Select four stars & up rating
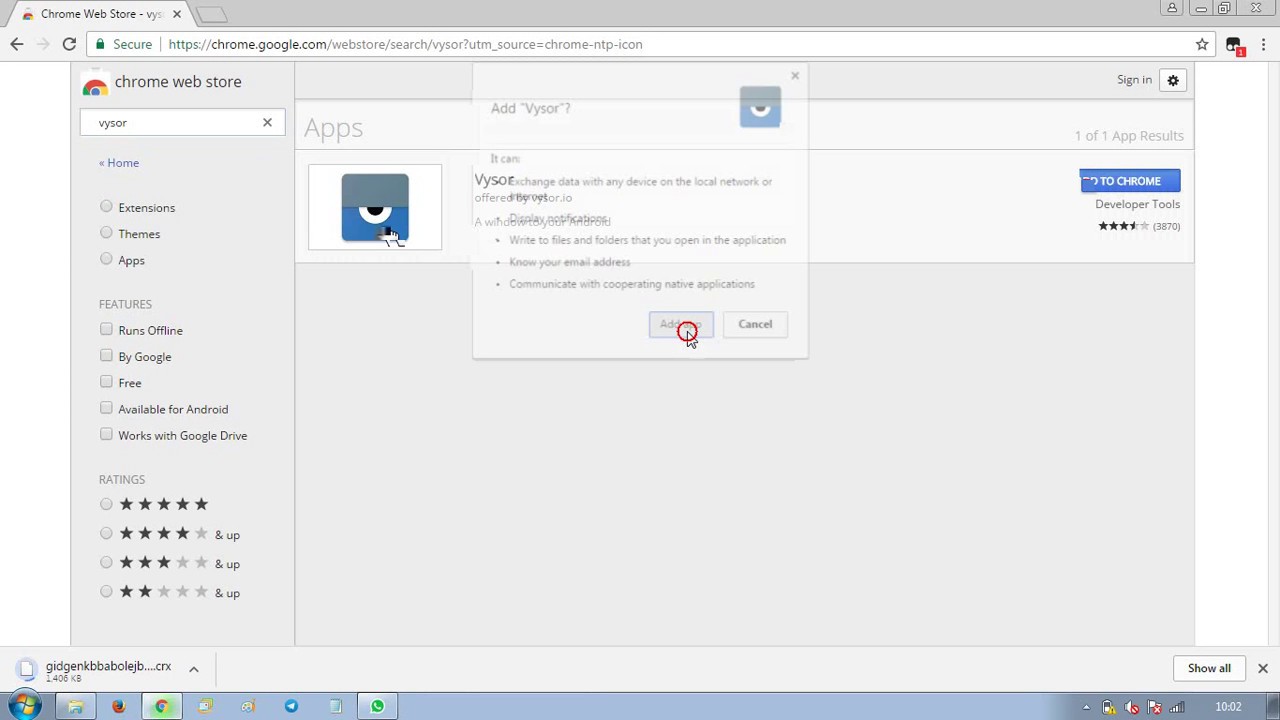Screen dimensions: 1280x720 (106, 533)
